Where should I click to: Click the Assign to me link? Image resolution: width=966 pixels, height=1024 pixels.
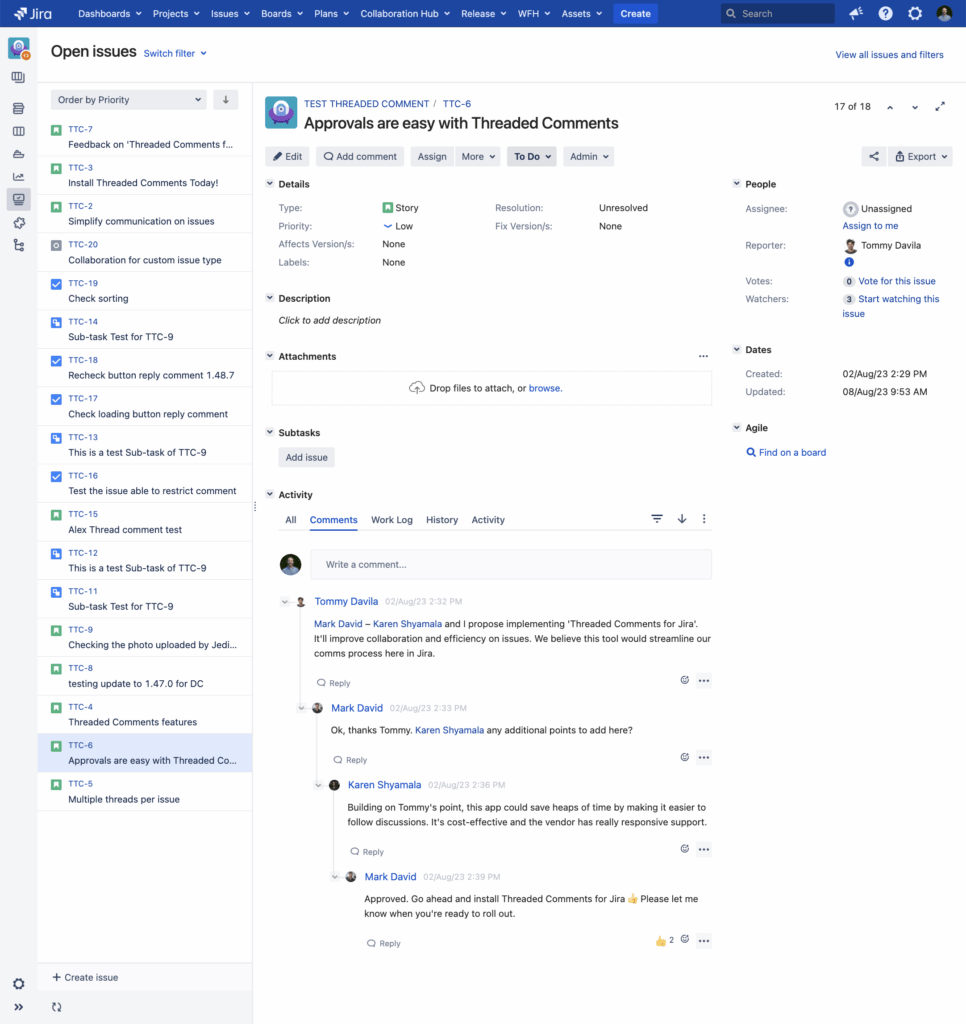[x=870, y=226]
